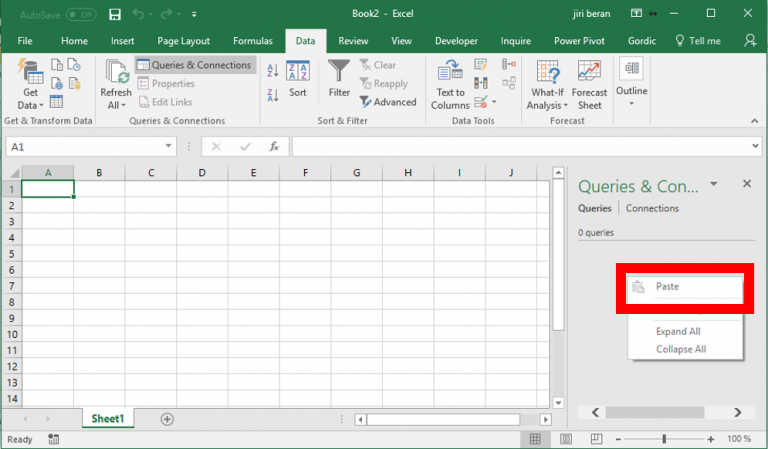Click pane horizontal scrollbar right arrow
The width and height of the screenshot is (768, 449).
[737, 412]
